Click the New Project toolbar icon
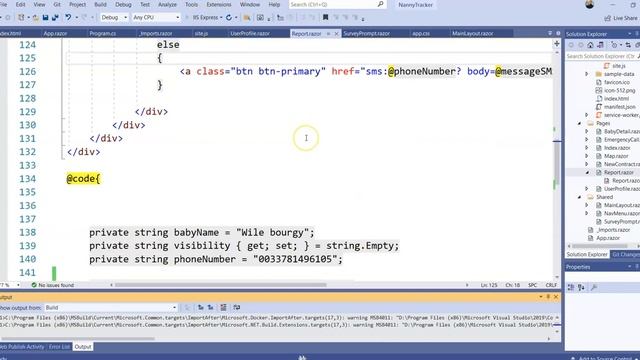Screen dimensions: 640x360 coord(21,18)
